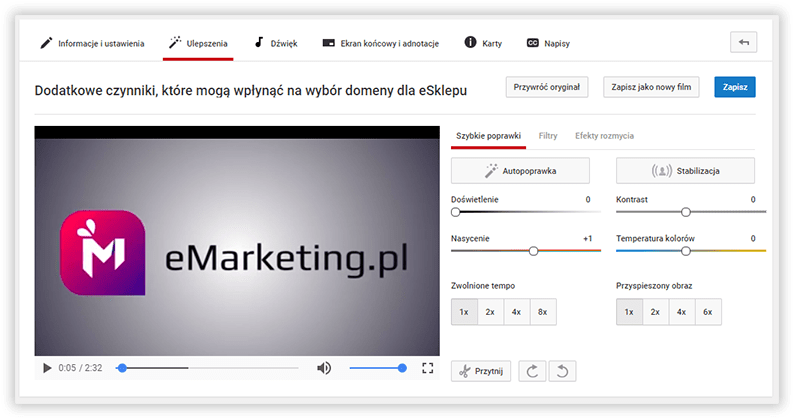
Task: Click the blue Zapisz button
Action: coord(735,87)
